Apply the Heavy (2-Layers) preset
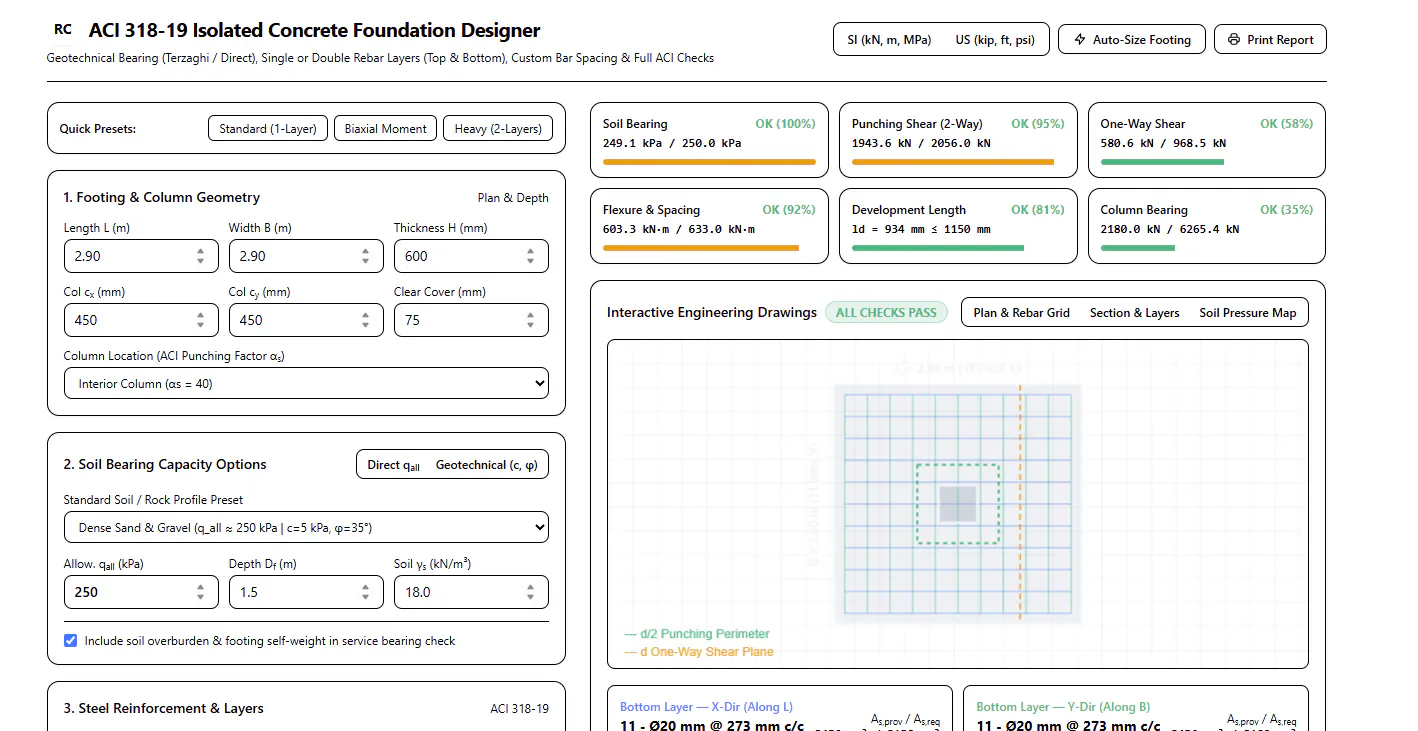 coord(498,129)
